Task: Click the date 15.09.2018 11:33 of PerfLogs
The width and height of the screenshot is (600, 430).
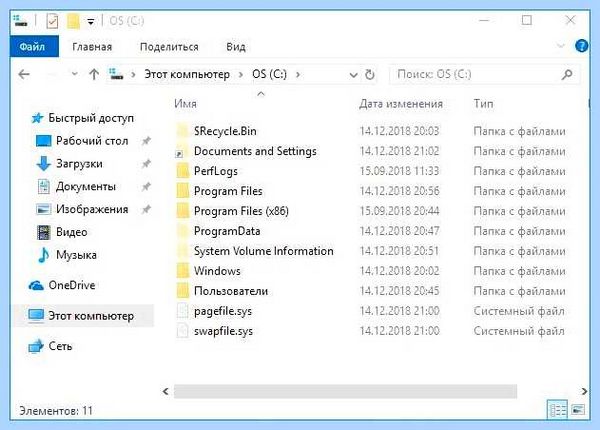Action: pyautogui.click(x=399, y=171)
